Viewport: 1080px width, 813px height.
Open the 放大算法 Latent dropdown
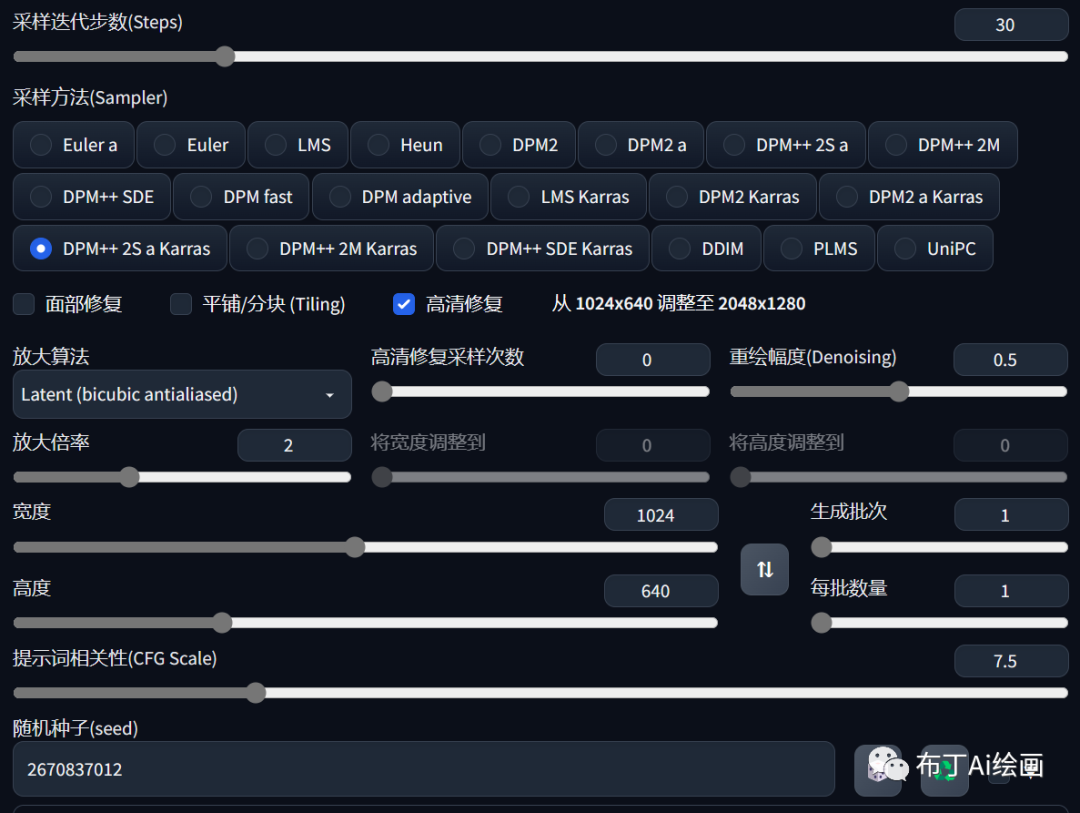coord(182,395)
